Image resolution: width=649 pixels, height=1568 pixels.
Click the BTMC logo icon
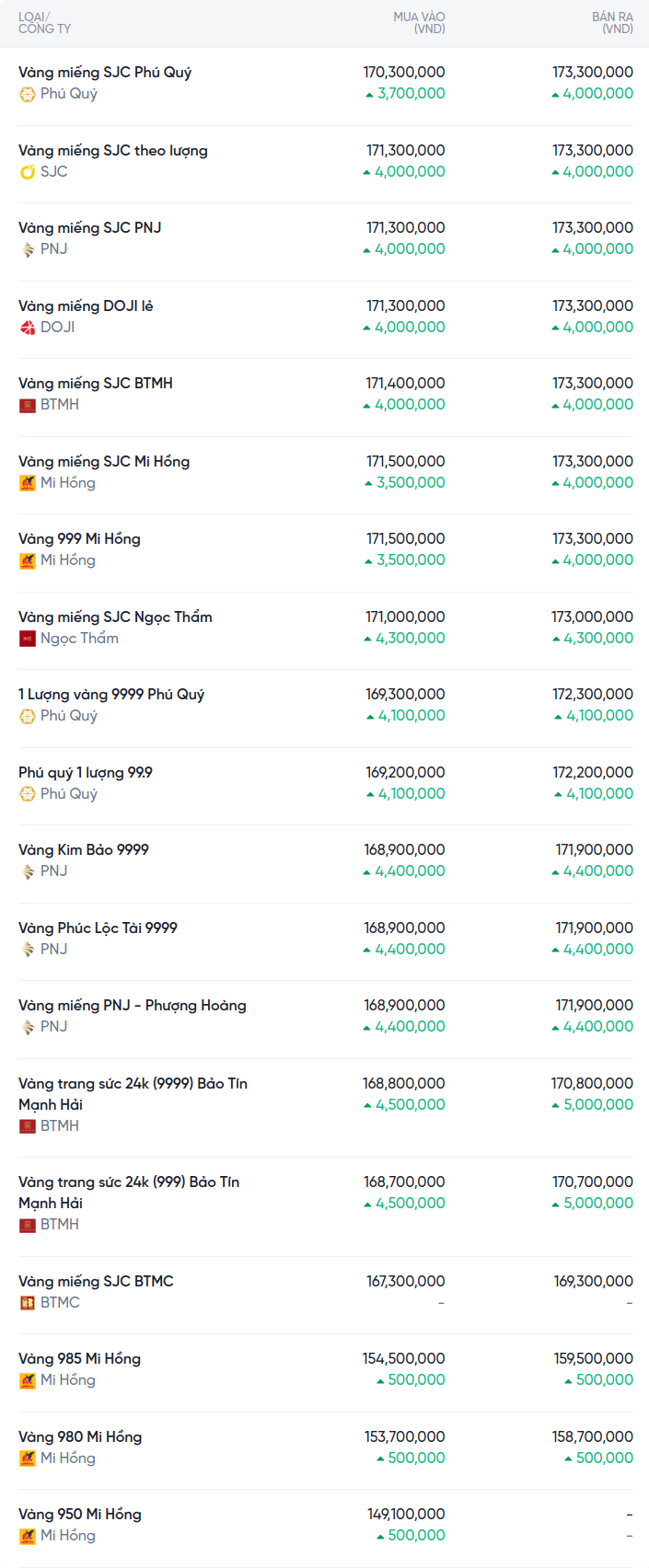click(x=28, y=1303)
